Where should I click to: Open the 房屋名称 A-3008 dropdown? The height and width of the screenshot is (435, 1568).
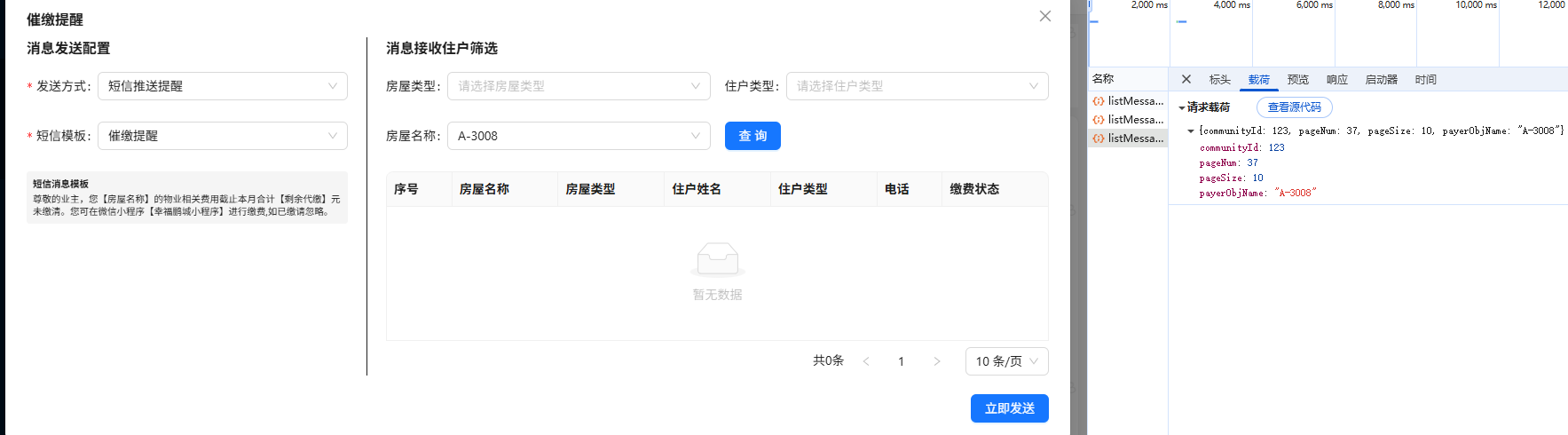(579, 136)
